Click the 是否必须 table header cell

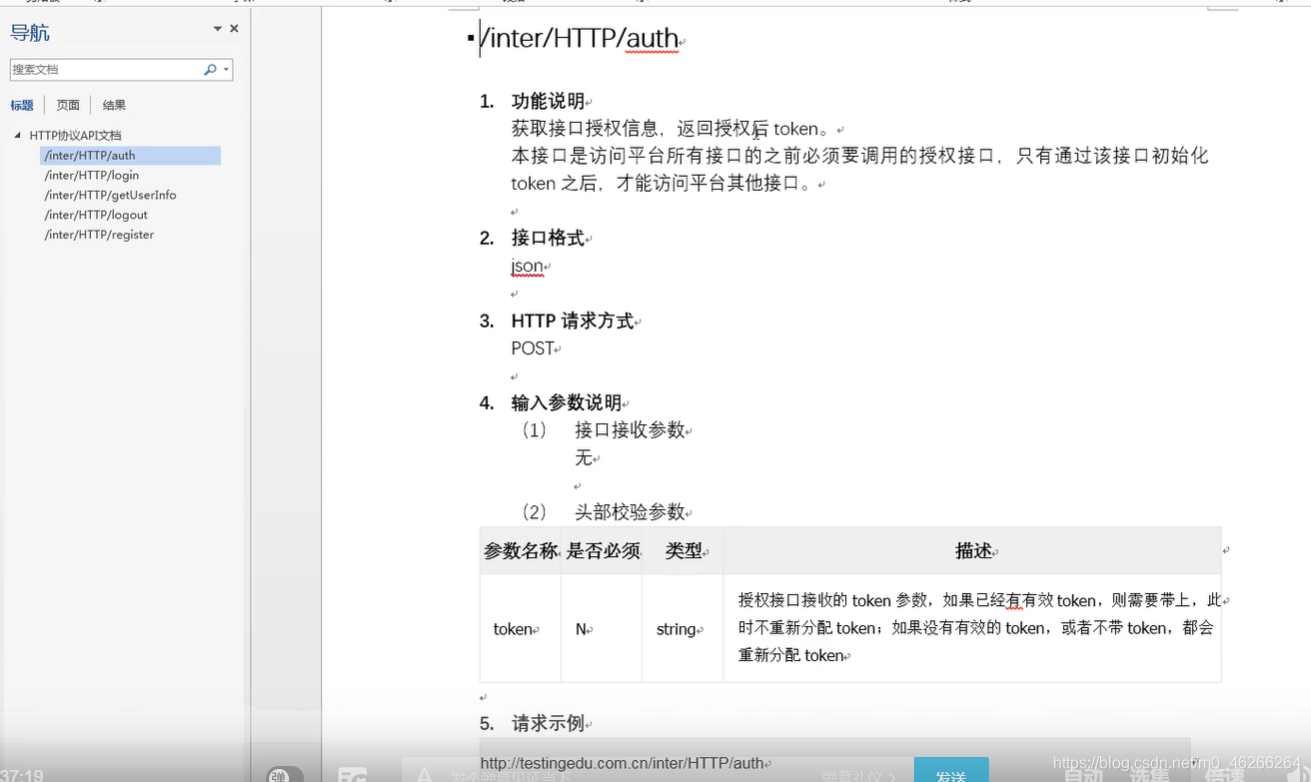click(603, 551)
